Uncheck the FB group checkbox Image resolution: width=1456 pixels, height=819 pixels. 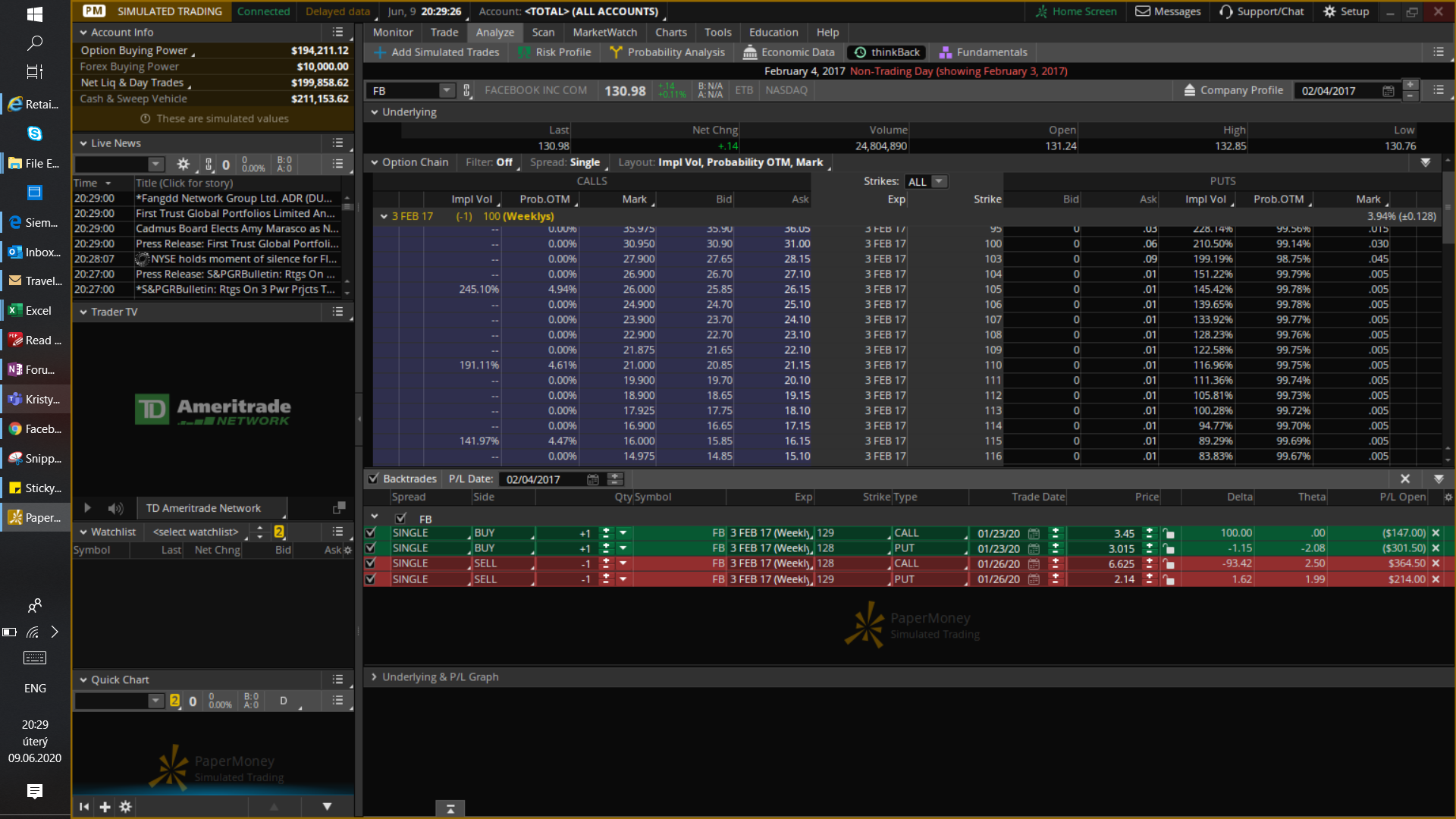click(x=400, y=519)
